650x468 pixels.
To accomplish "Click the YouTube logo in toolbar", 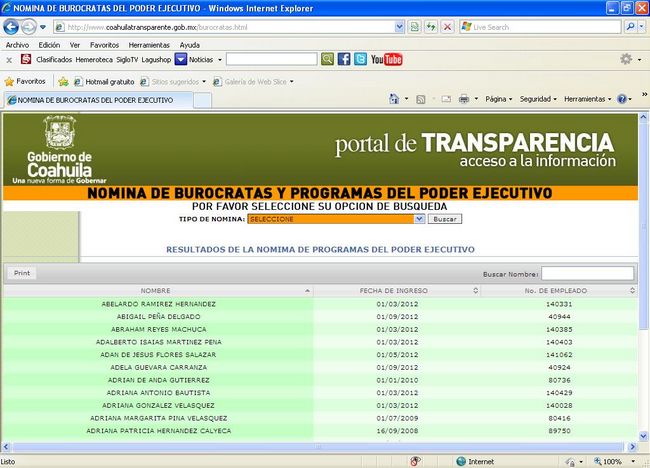I will coord(386,60).
